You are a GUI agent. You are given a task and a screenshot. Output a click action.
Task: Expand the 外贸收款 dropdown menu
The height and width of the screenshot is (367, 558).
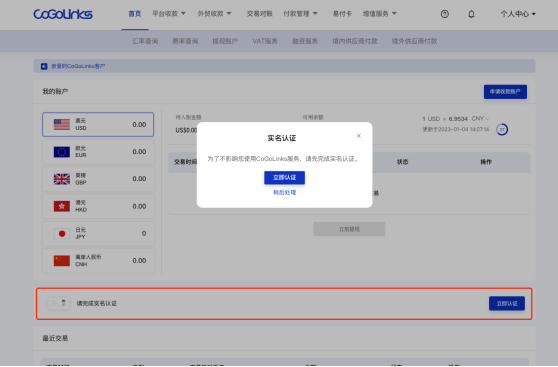click(215, 14)
